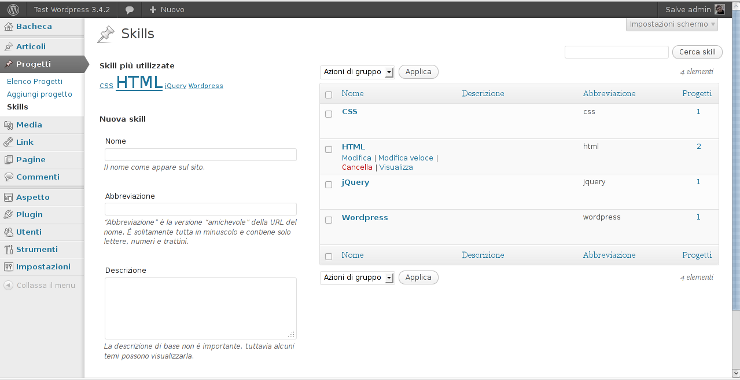Focus the skill search input field
Viewport: 740px width, 380px height.
tap(616, 52)
